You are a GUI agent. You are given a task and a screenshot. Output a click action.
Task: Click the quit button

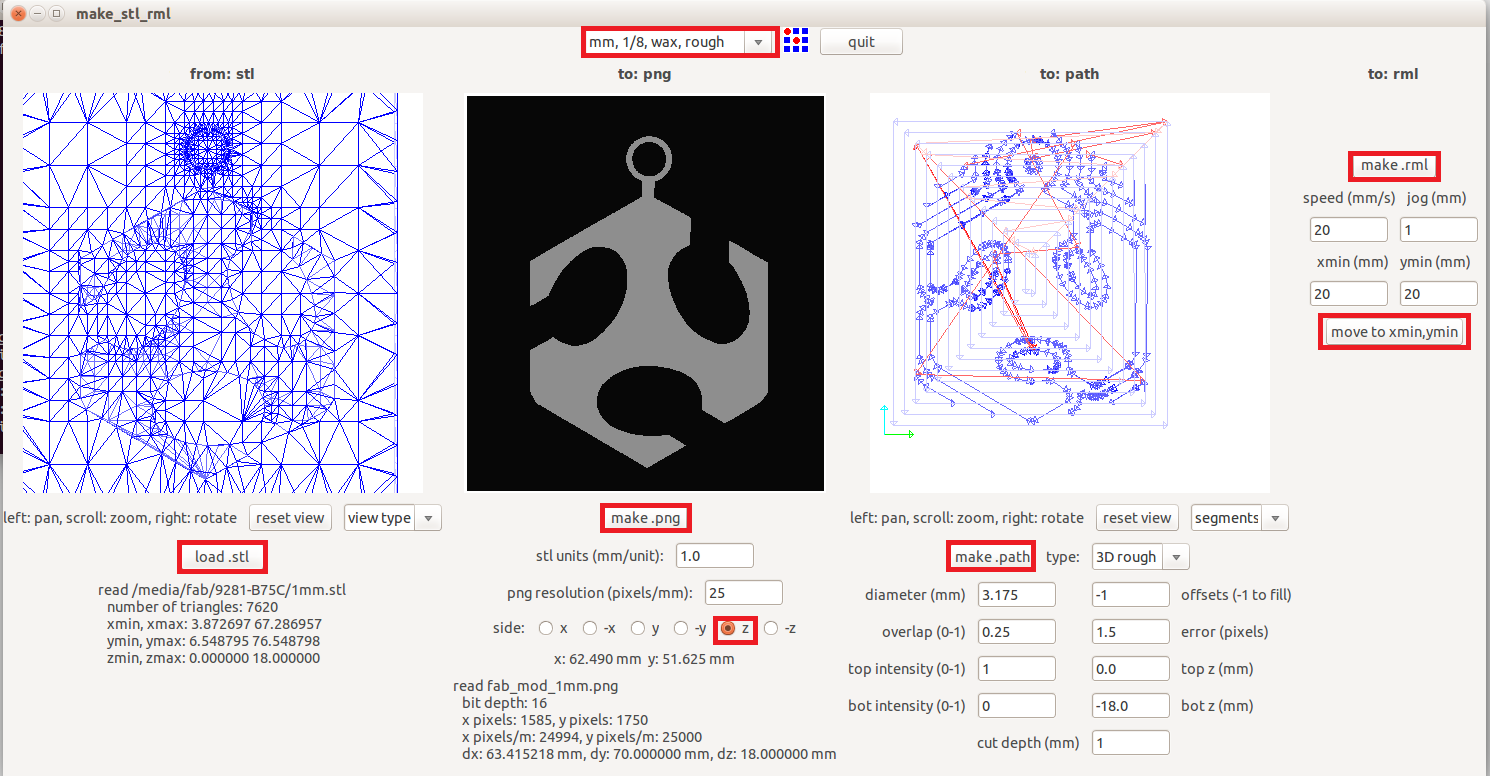[861, 42]
